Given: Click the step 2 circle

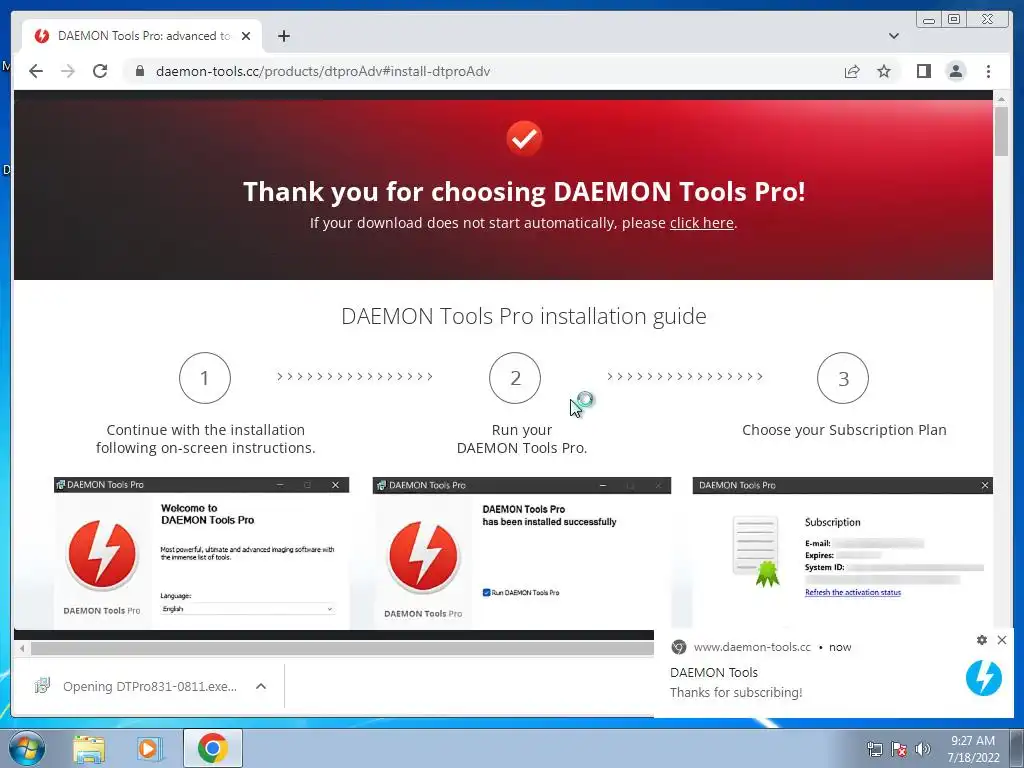Looking at the screenshot, I should (515, 377).
